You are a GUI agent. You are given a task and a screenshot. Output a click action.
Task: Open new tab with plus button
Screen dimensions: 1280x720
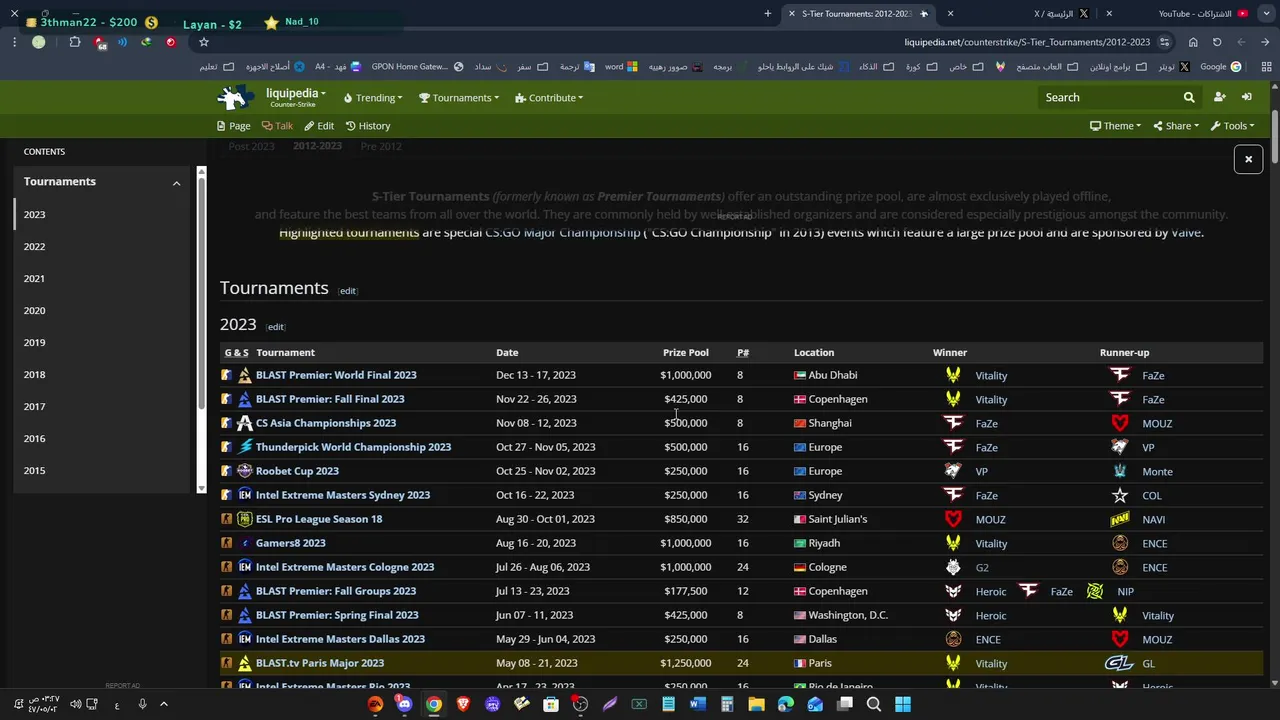point(768,14)
